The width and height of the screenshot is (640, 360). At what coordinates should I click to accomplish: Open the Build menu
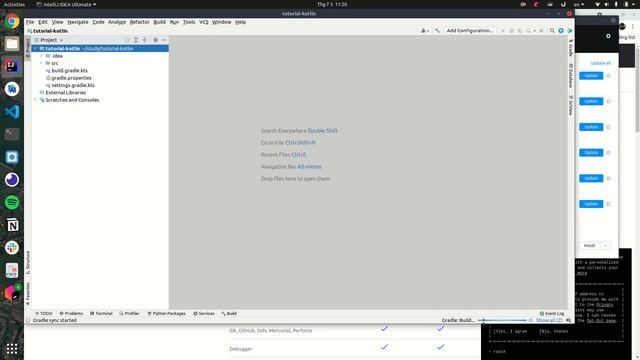point(160,22)
